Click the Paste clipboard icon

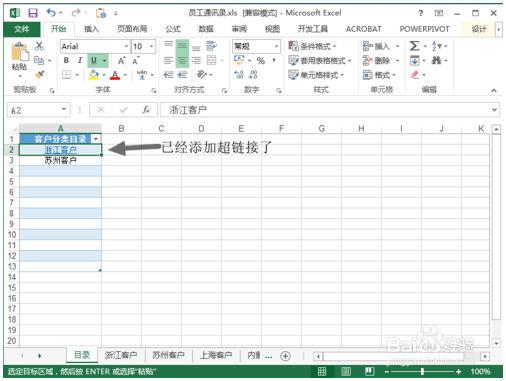point(20,52)
